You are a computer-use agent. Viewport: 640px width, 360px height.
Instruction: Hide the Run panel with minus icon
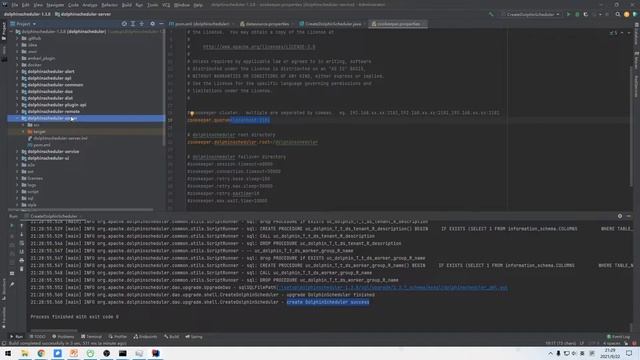(629, 216)
